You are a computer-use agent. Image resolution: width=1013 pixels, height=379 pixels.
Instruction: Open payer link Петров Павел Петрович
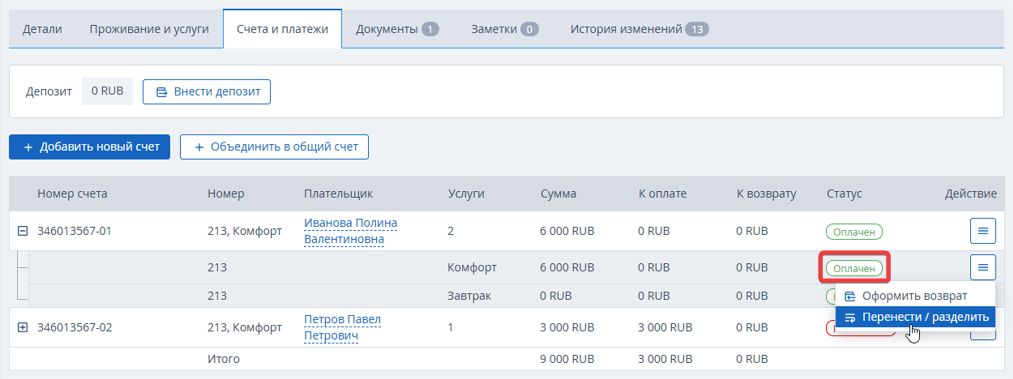pyautogui.click(x=342, y=328)
